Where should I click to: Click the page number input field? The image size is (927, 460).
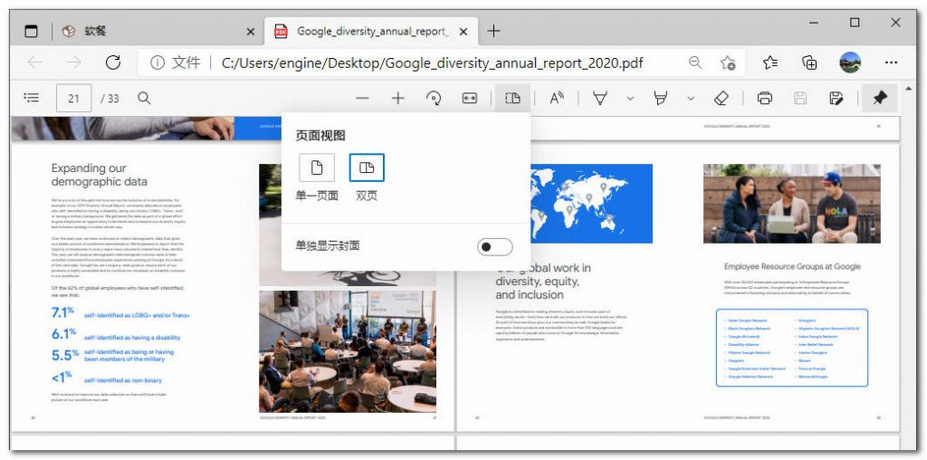click(x=73, y=98)
